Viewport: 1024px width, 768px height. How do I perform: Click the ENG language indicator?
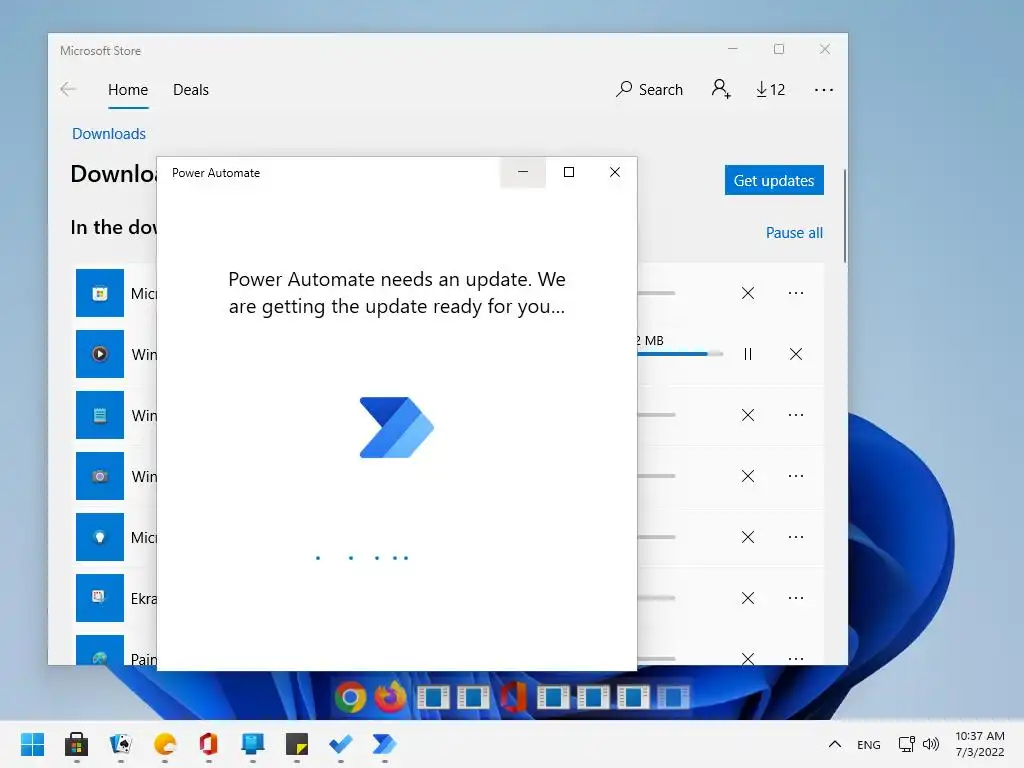point(869,744)
